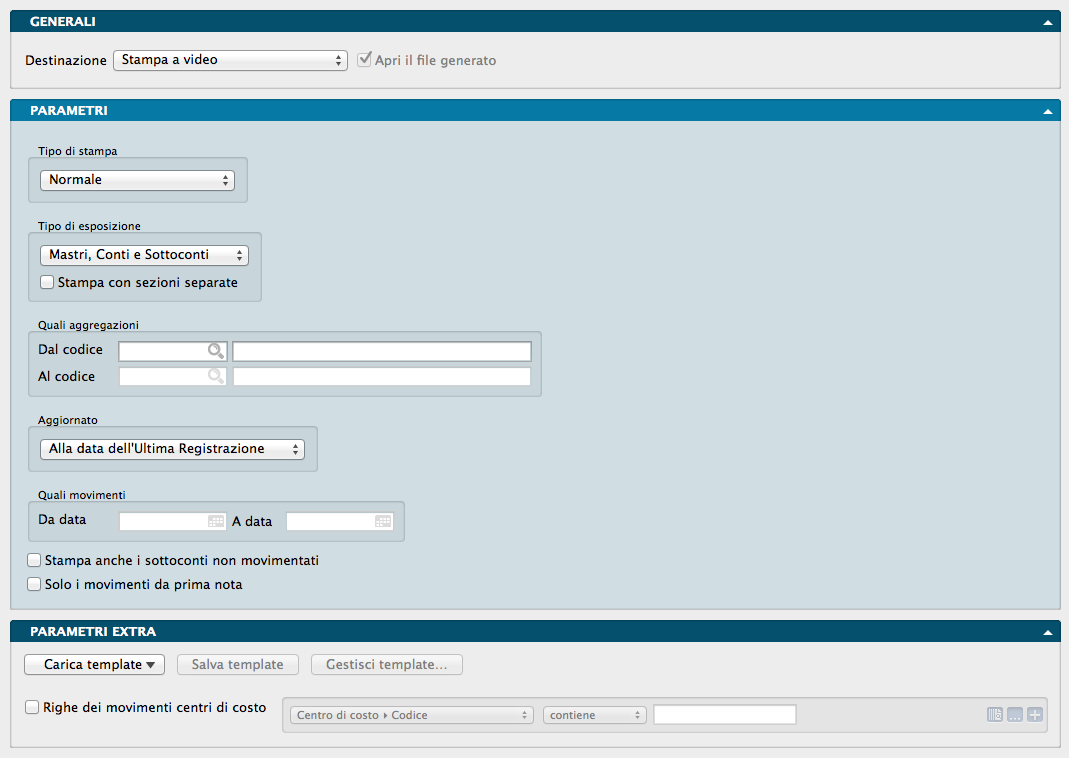Click the column lookup icon in filter row
The height and width of the screenshot is (758, 1069).
[x=994, y=715]
